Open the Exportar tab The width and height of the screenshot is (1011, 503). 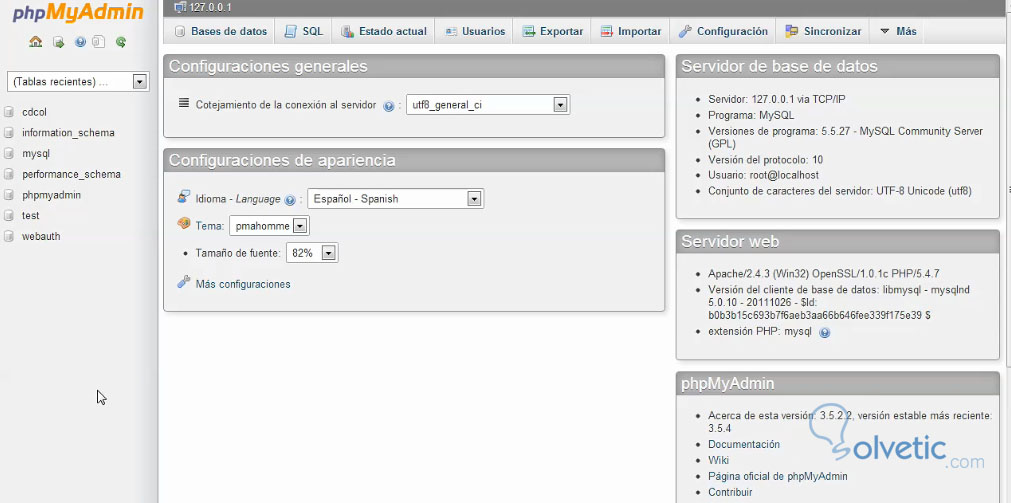click(553, 31)
